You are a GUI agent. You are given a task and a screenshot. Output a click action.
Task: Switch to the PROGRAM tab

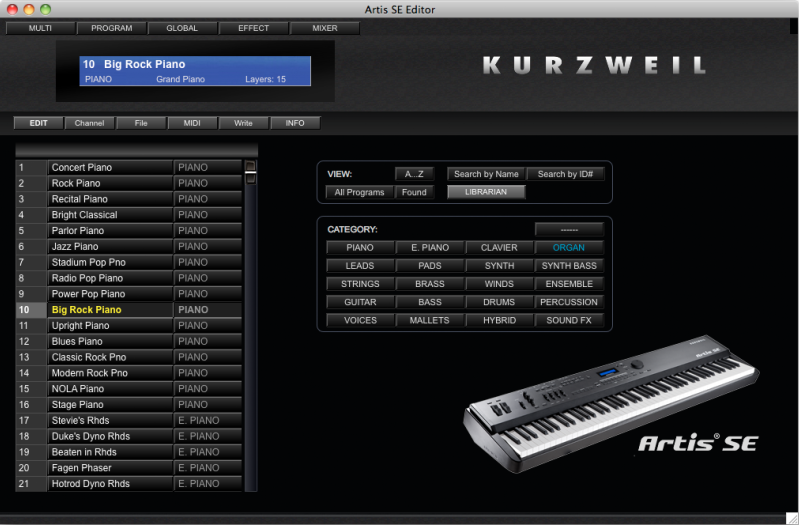tap(111, 28)
